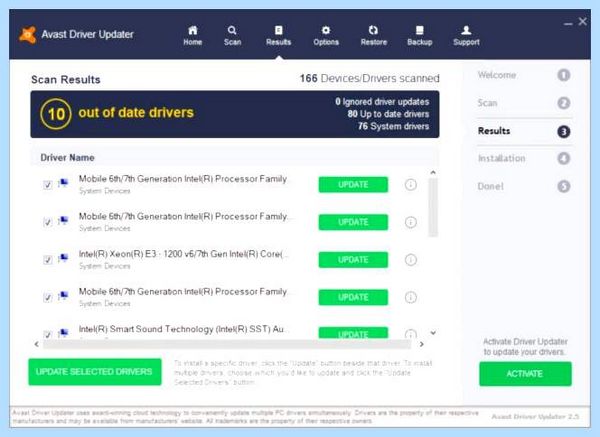The height and width of the screenshot is (437, 600).
Task: Go to the Home section
Action: click(192, 35)
